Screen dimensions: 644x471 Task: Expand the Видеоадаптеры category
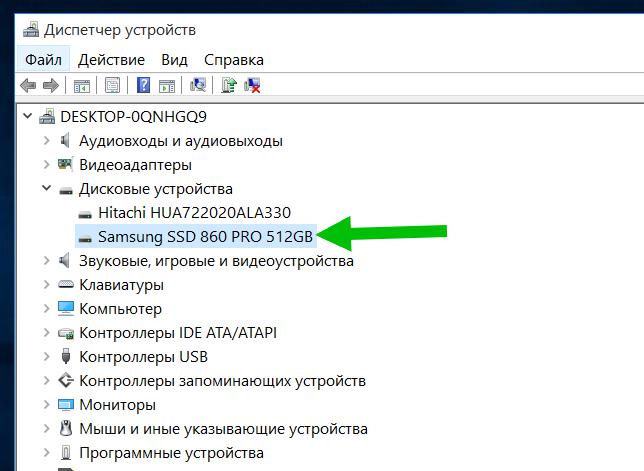tap(46, 164)
